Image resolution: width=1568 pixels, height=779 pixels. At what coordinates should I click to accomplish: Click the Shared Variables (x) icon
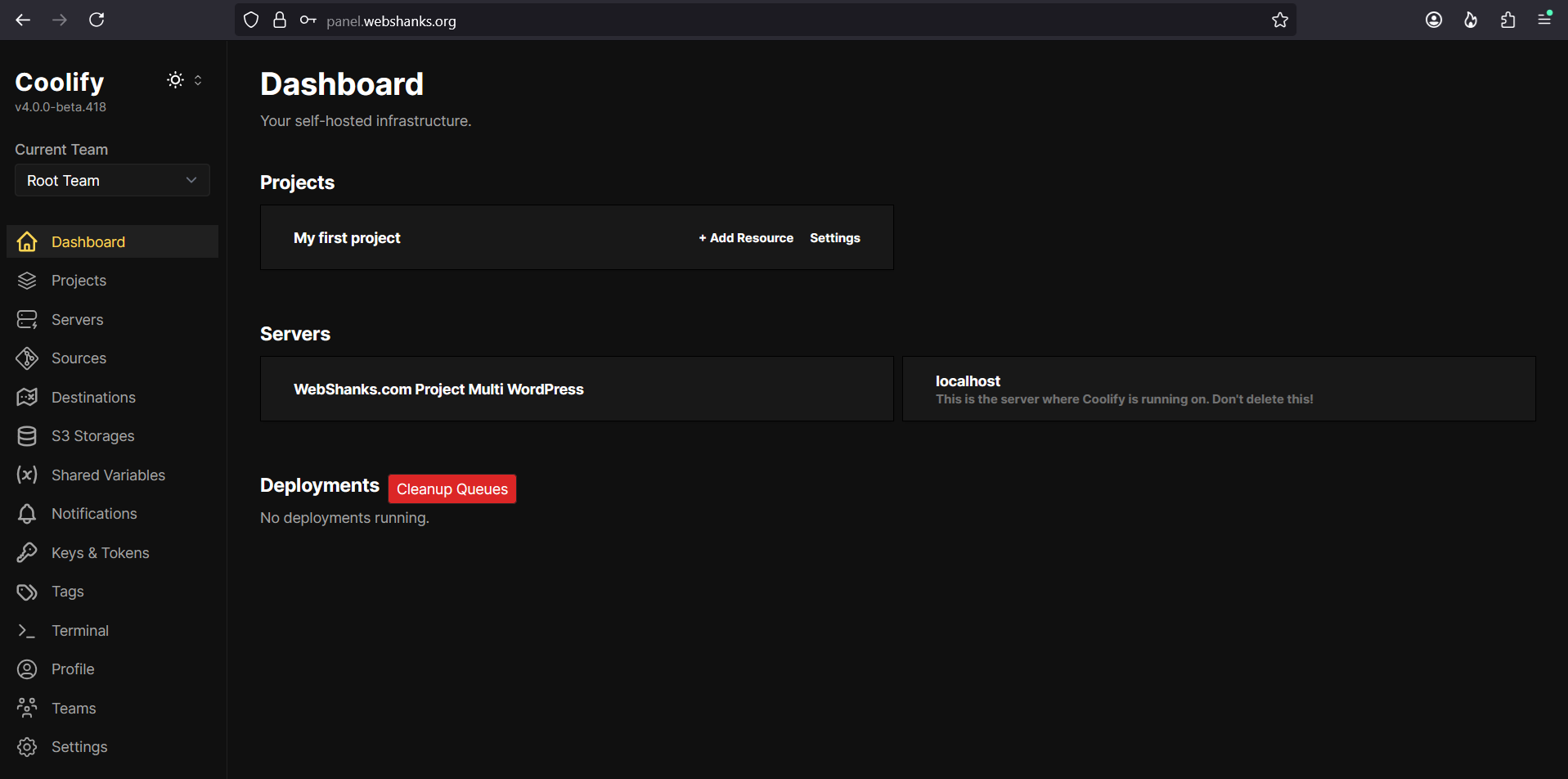click(27, 475)
